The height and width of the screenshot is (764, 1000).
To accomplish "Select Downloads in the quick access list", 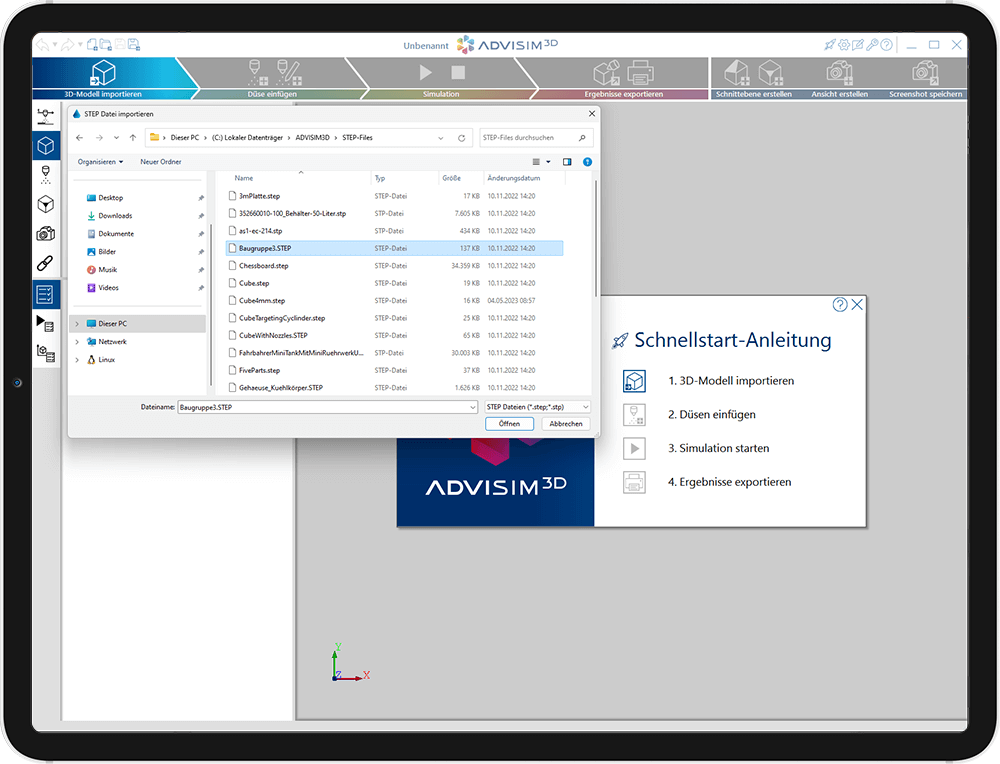I will [115, 216].
